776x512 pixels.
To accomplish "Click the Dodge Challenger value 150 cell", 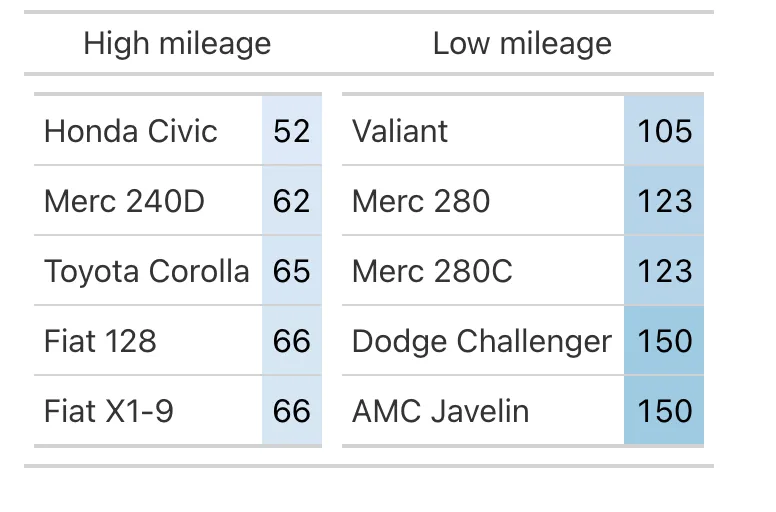I will point(664,341).
